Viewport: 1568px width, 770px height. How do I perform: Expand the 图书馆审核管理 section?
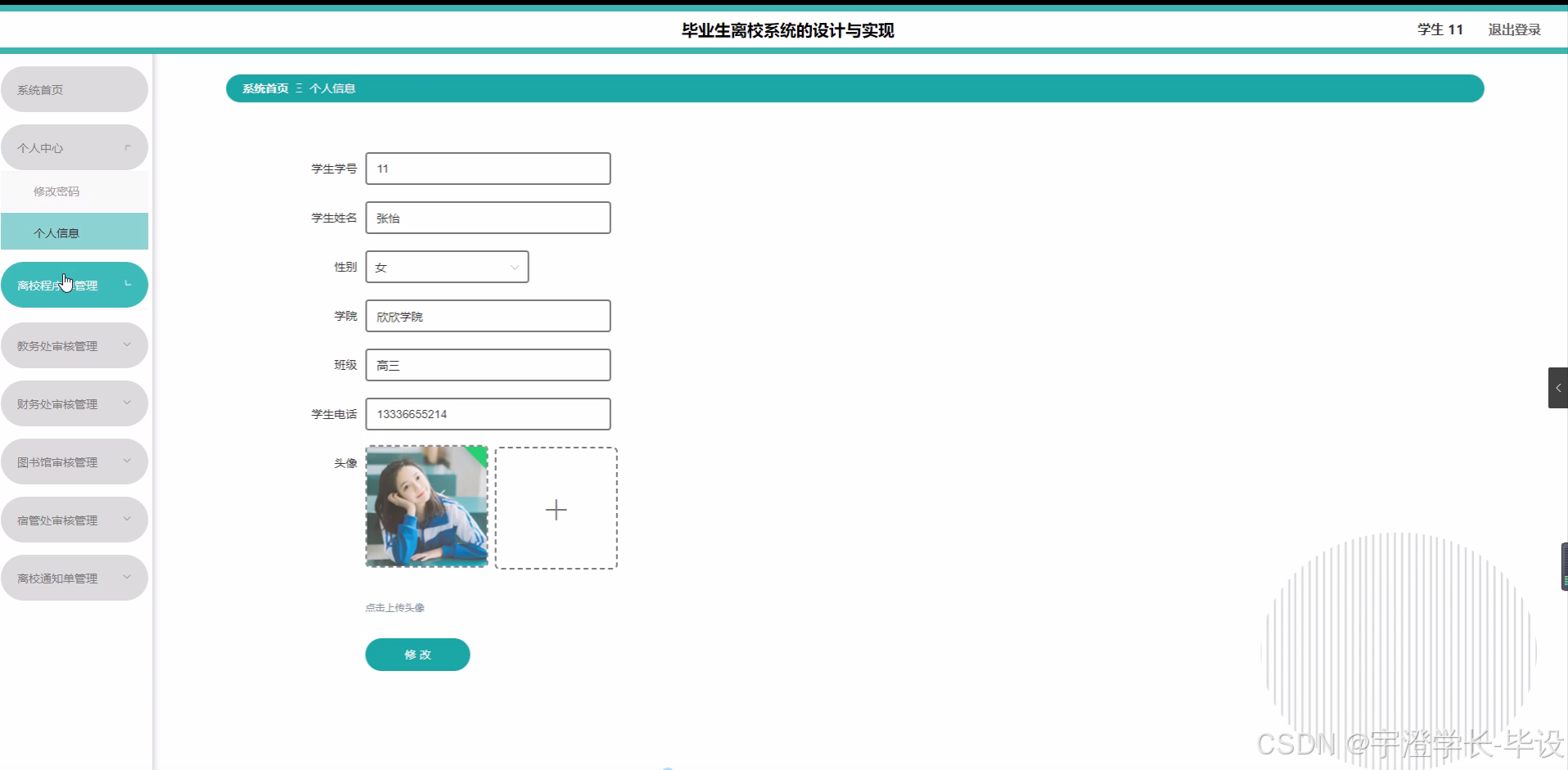tap(74, 461)
